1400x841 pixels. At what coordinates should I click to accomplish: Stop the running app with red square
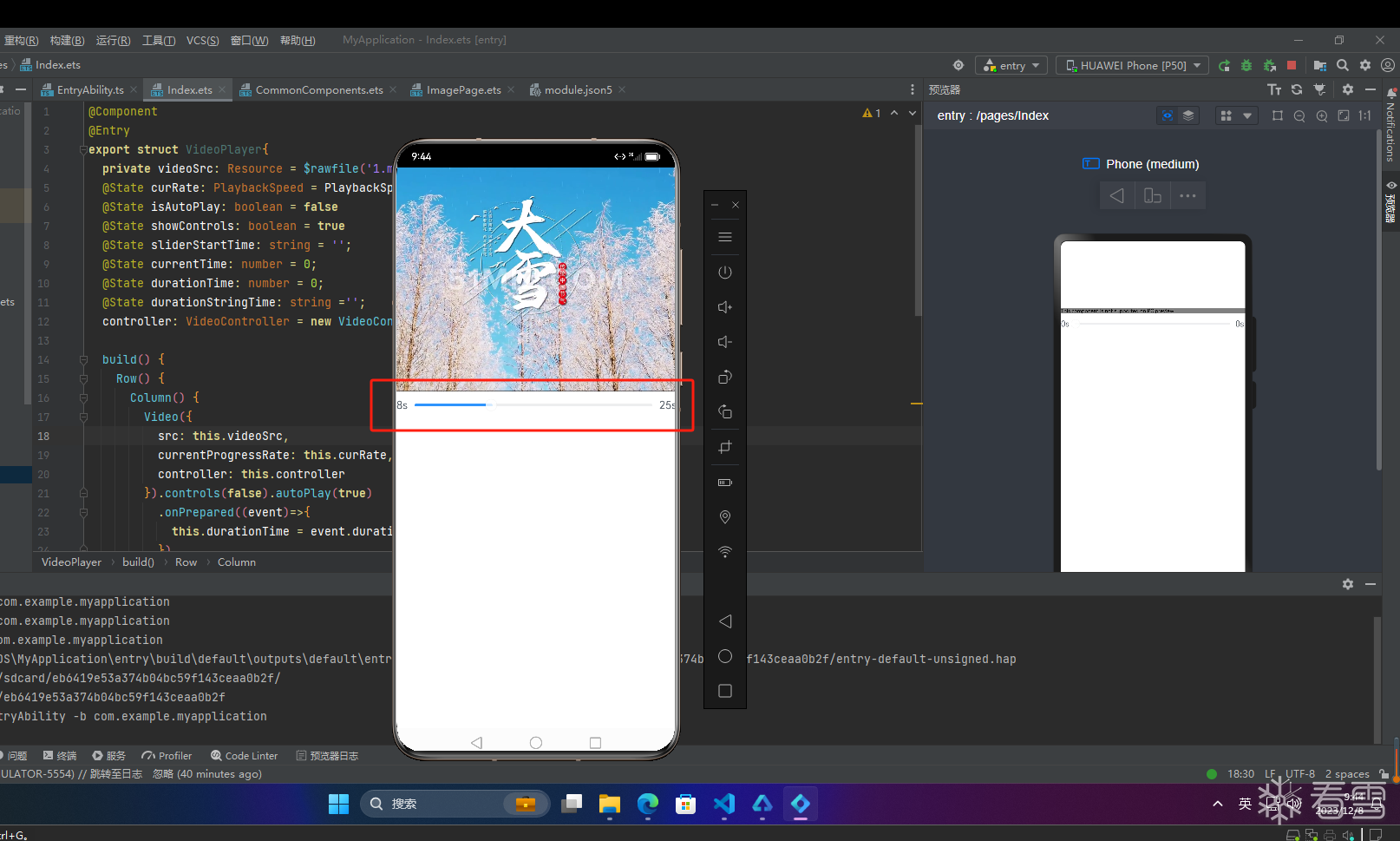1292,65
